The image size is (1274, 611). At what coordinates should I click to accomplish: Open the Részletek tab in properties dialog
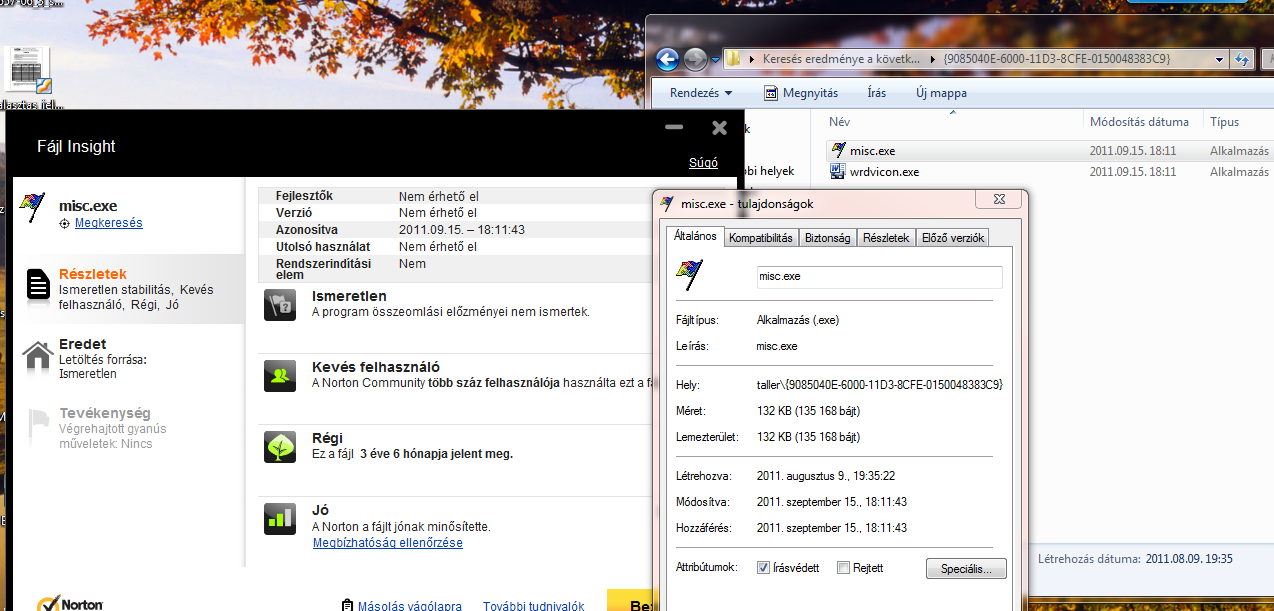(886, 238)
